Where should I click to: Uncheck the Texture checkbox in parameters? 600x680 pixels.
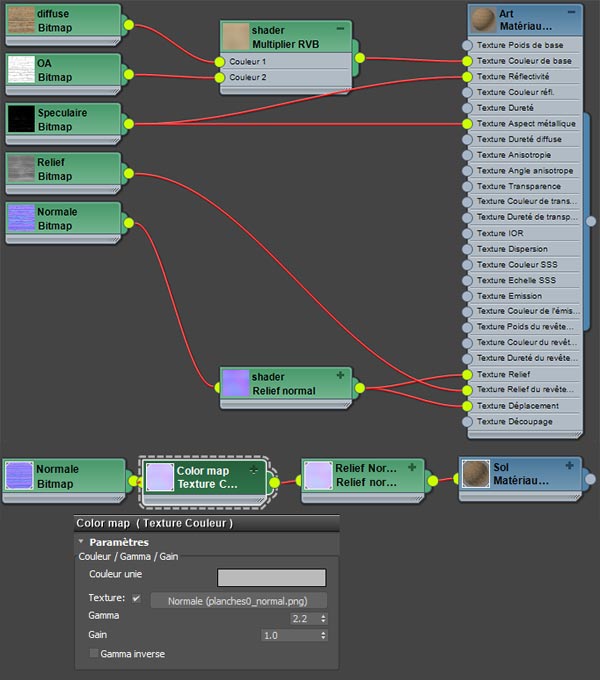coord(137,598)
